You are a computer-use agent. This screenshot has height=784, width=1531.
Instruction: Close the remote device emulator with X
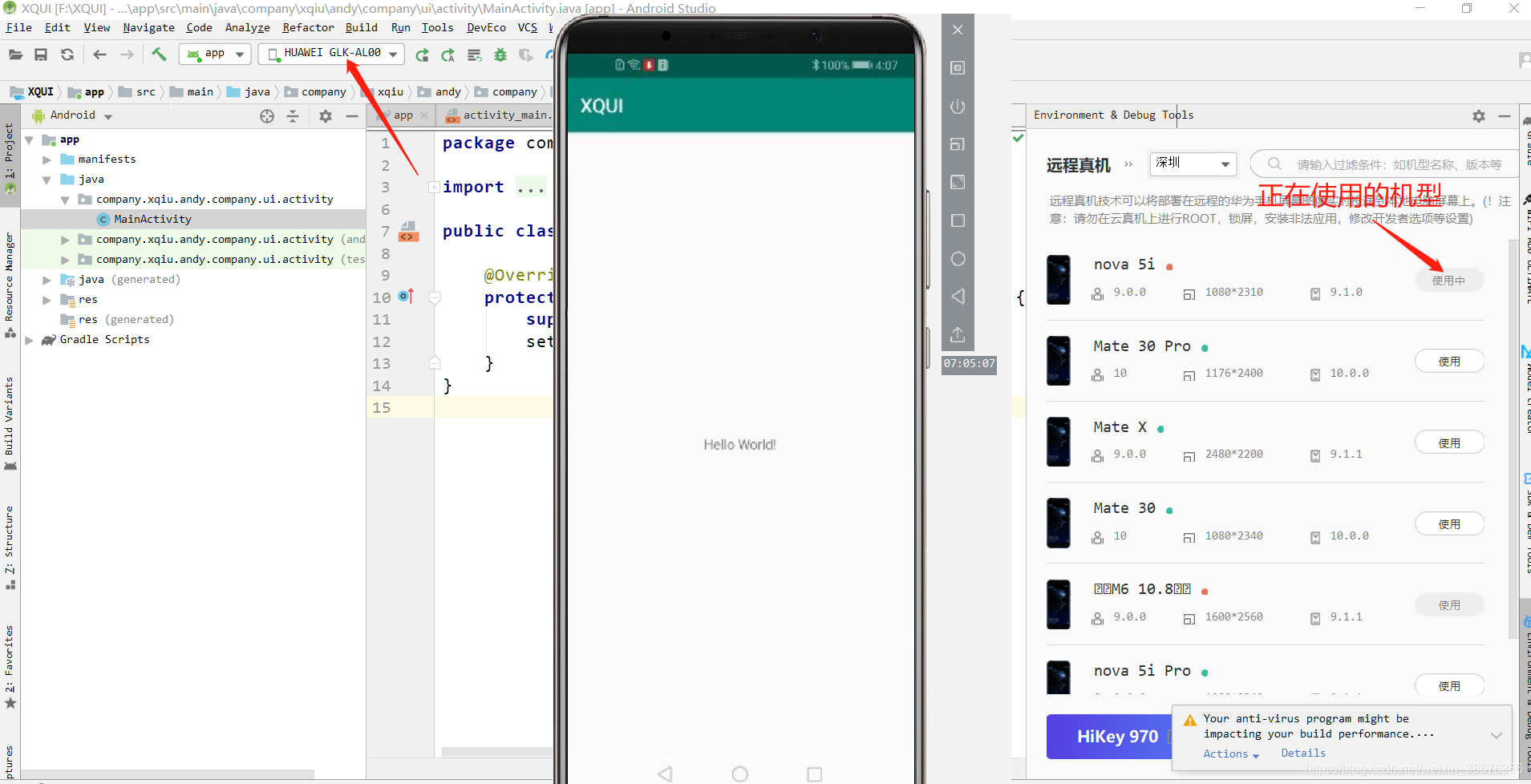click(x=958, y=30)
